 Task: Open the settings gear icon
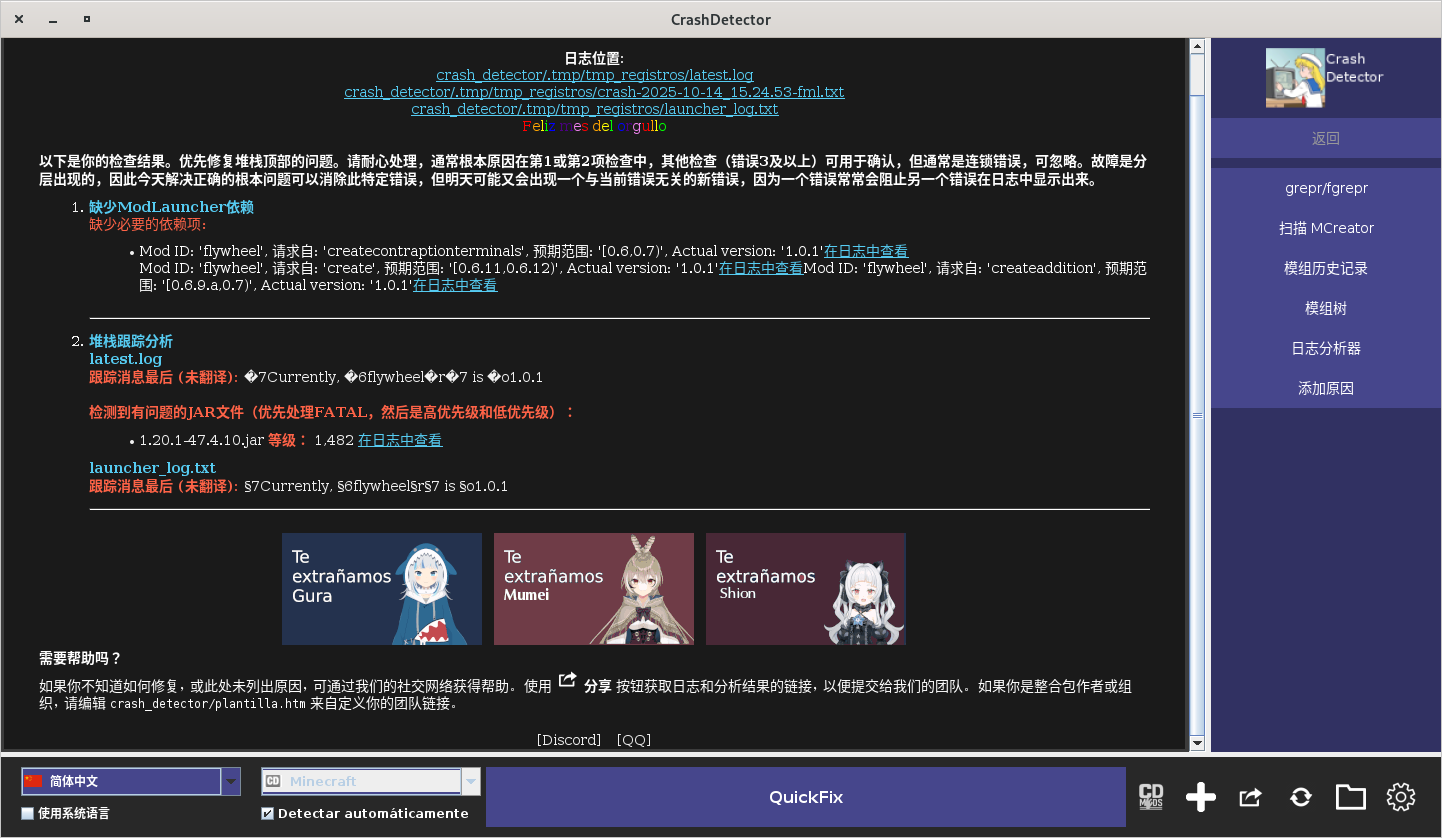(x=1400, y=797)
